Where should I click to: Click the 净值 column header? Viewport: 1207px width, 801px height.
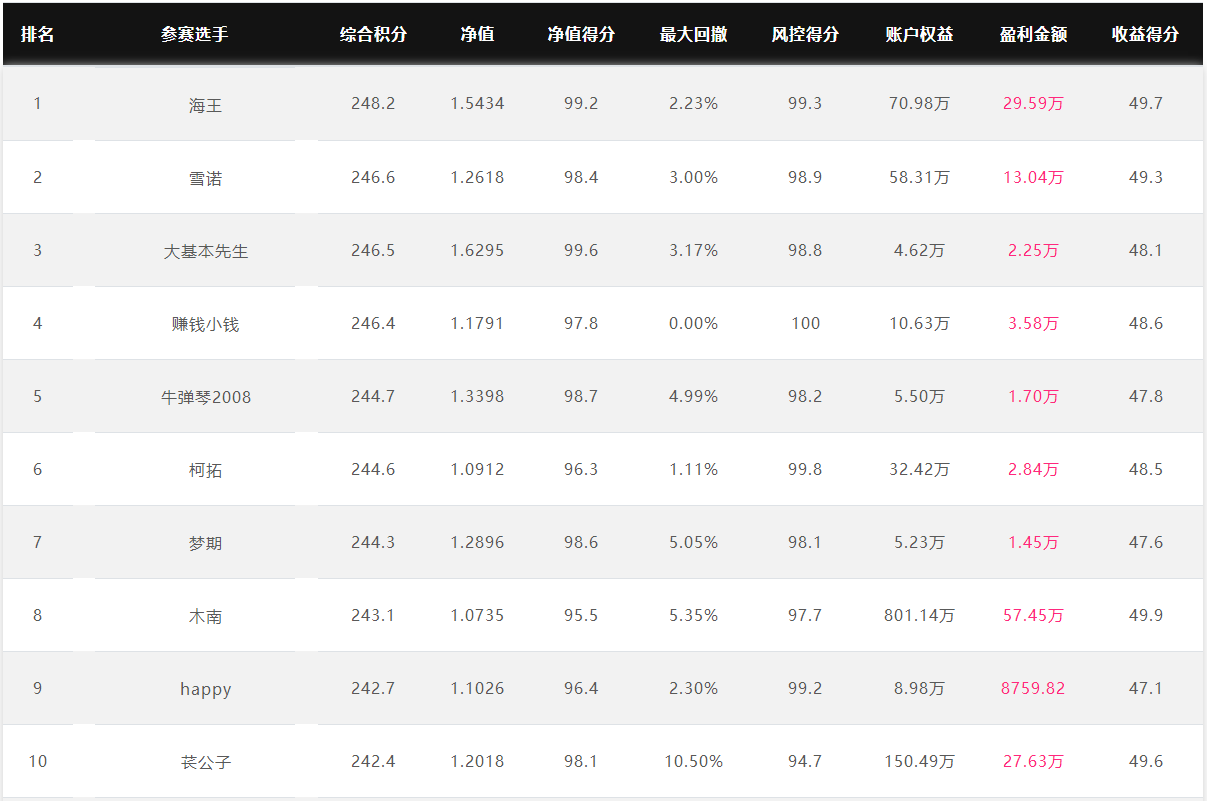click(x=477, y=34)
